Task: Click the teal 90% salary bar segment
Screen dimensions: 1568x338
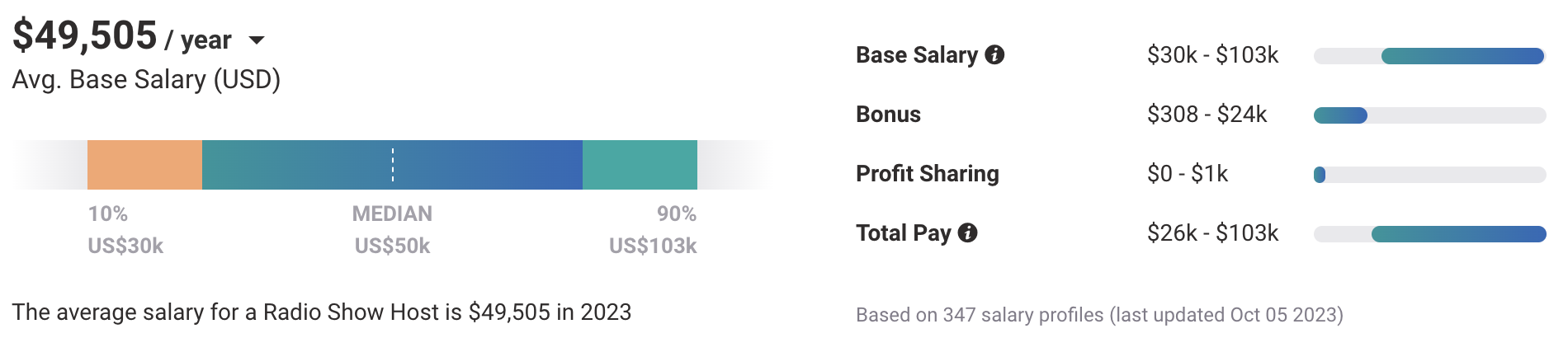Action: tap(640, 165)
